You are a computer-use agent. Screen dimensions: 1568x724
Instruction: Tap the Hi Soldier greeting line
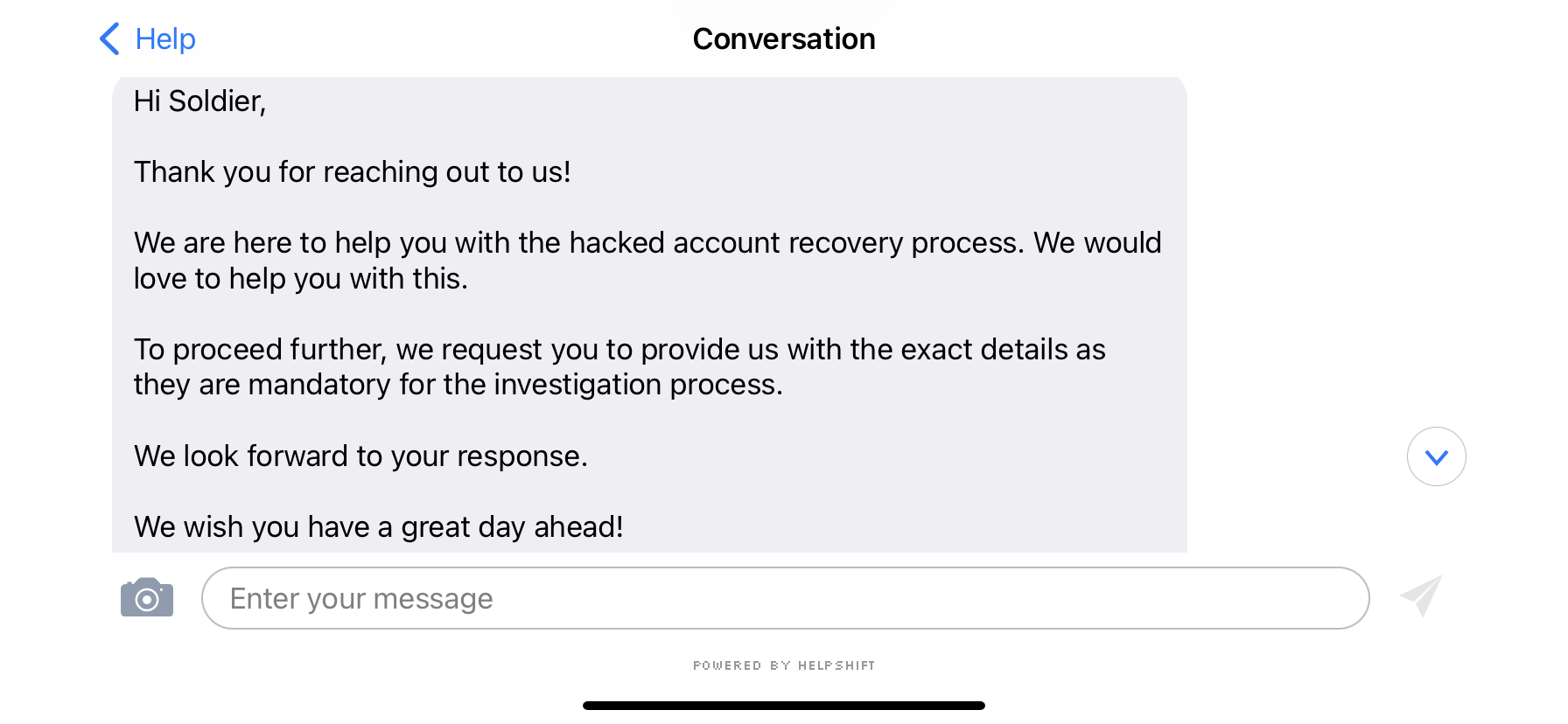[x=199, y=101]
